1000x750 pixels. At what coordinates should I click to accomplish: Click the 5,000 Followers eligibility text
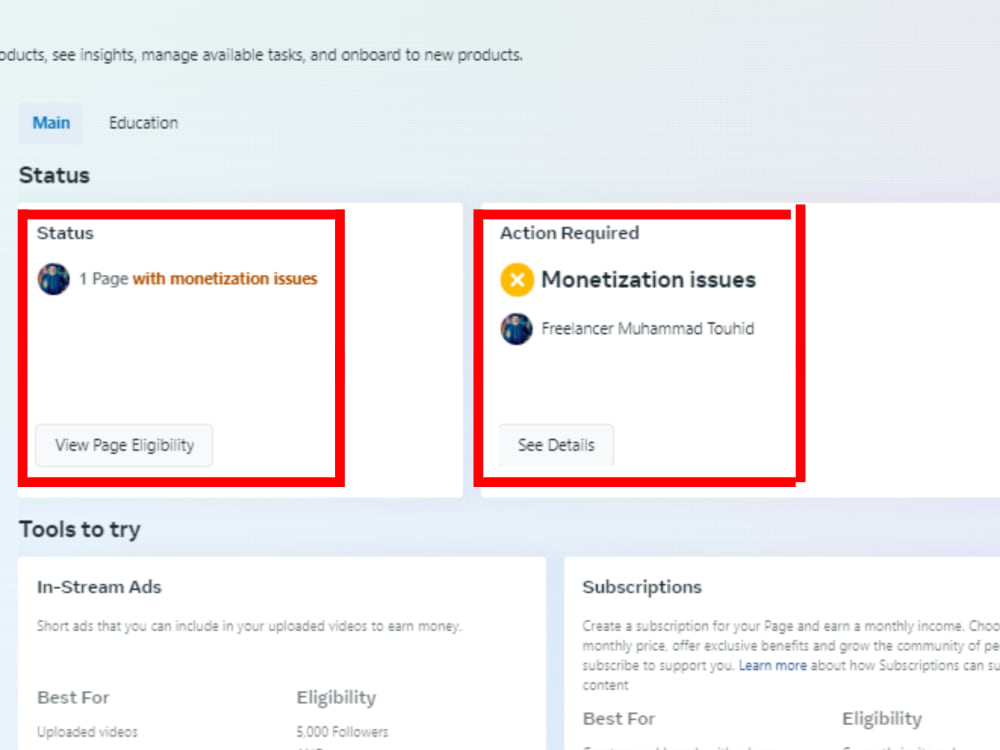coord(342,731)
